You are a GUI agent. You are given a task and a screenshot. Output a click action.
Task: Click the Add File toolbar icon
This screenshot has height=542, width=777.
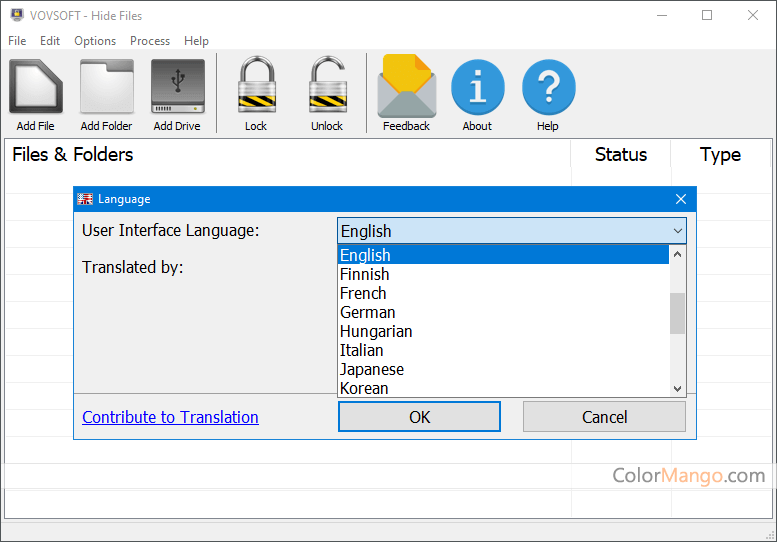[35, 87]
